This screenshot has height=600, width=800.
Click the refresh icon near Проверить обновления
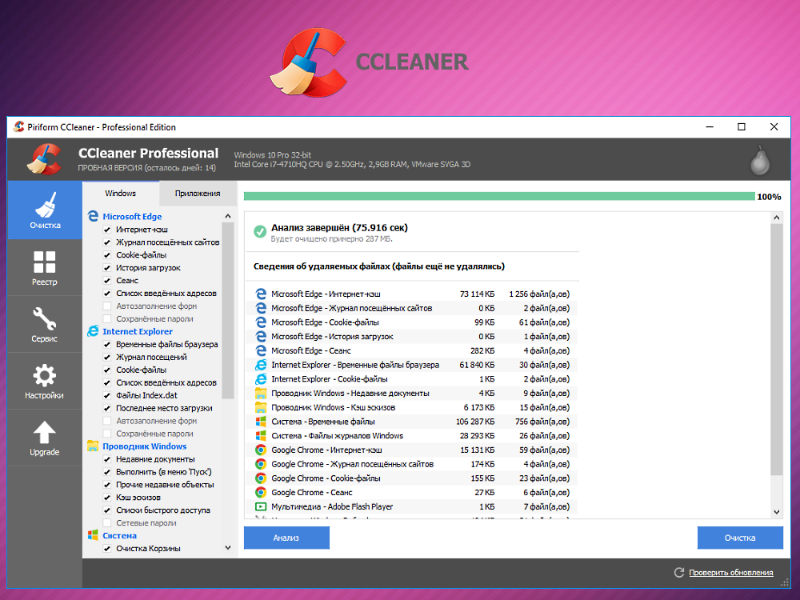click(x=679, y=572)
